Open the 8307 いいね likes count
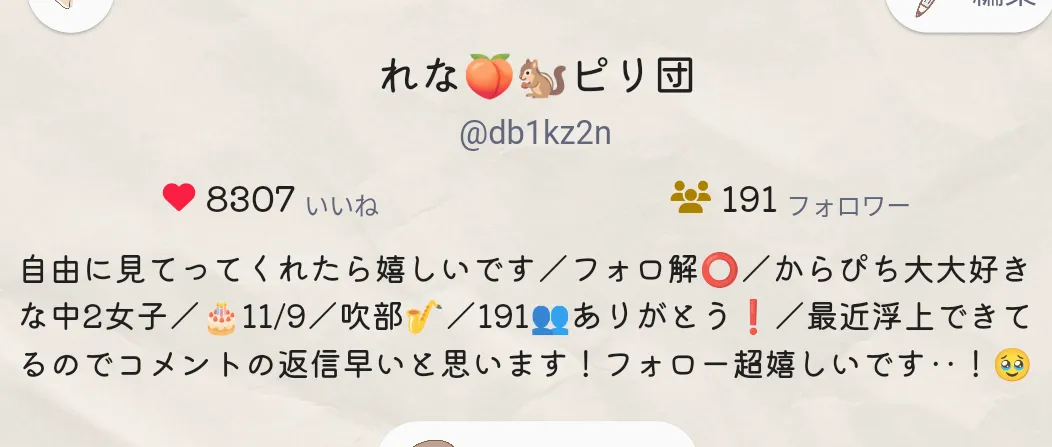The image size is (1052, 447). coord(270,200)
